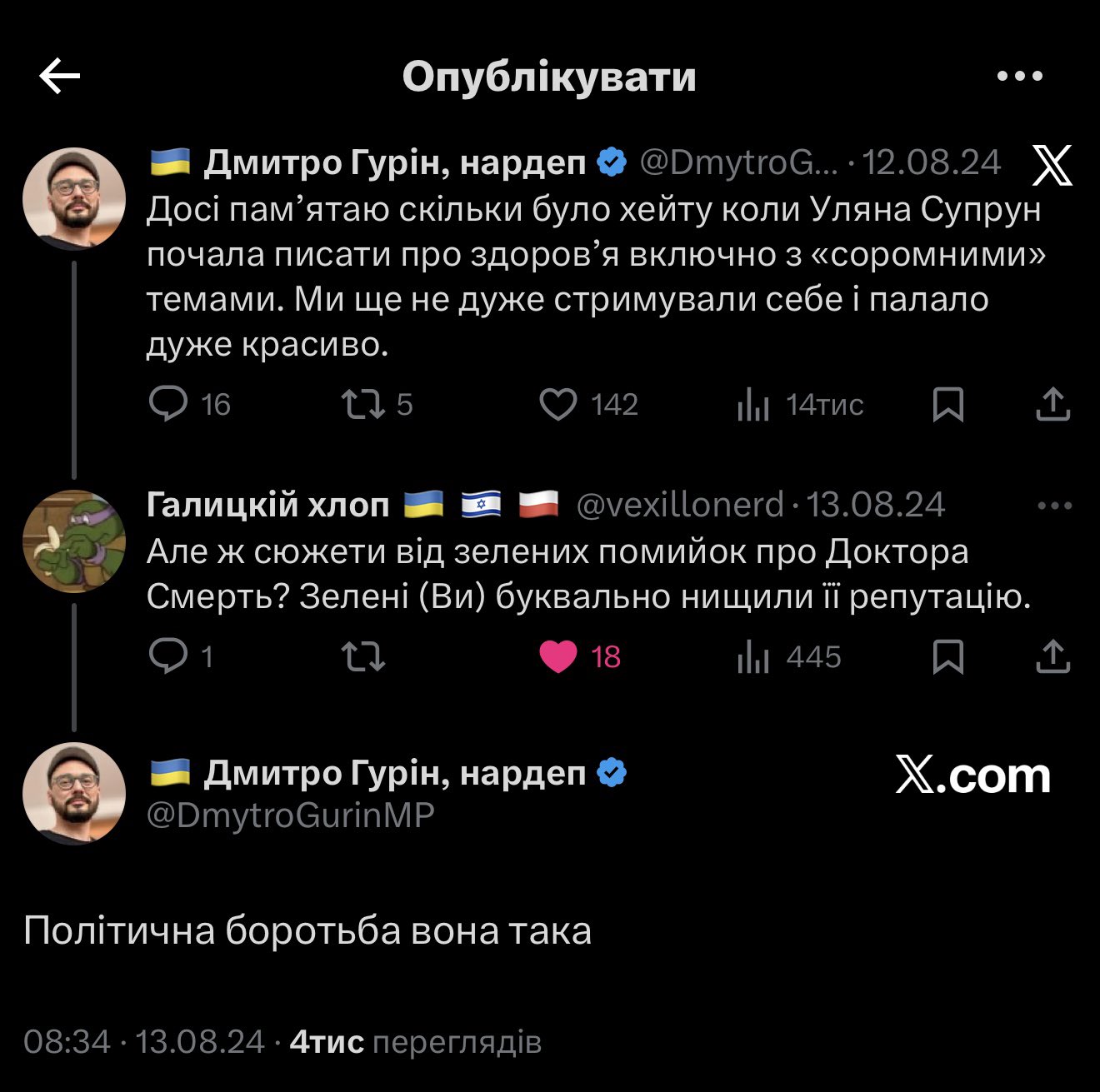Image resolution: width=1100 pixels, height=1092 pixels.
Task: Open the three-dot menu in the header
Action: pos(1020,77)
